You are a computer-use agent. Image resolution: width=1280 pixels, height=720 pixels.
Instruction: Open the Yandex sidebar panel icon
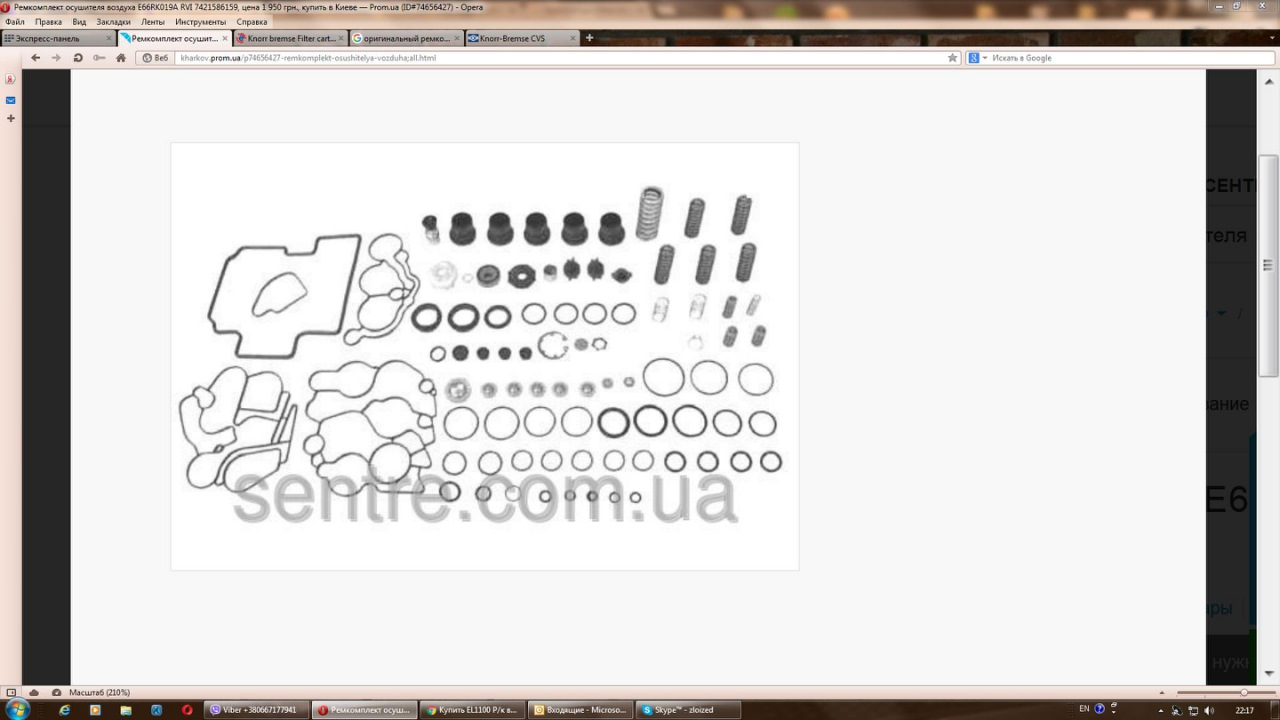click(10, 80)
